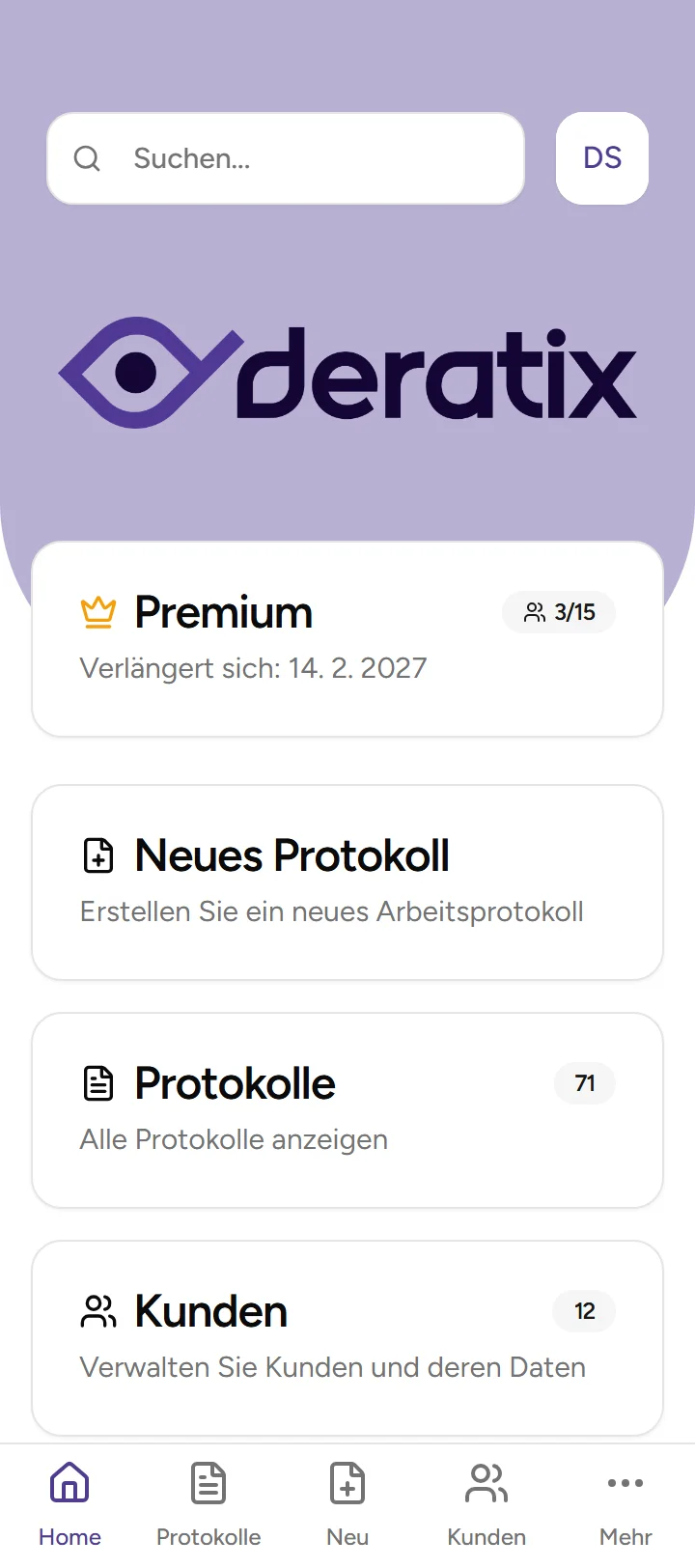
Task: Tap the Protokolle icon in the bottom bar
Action: point(208,1482)
